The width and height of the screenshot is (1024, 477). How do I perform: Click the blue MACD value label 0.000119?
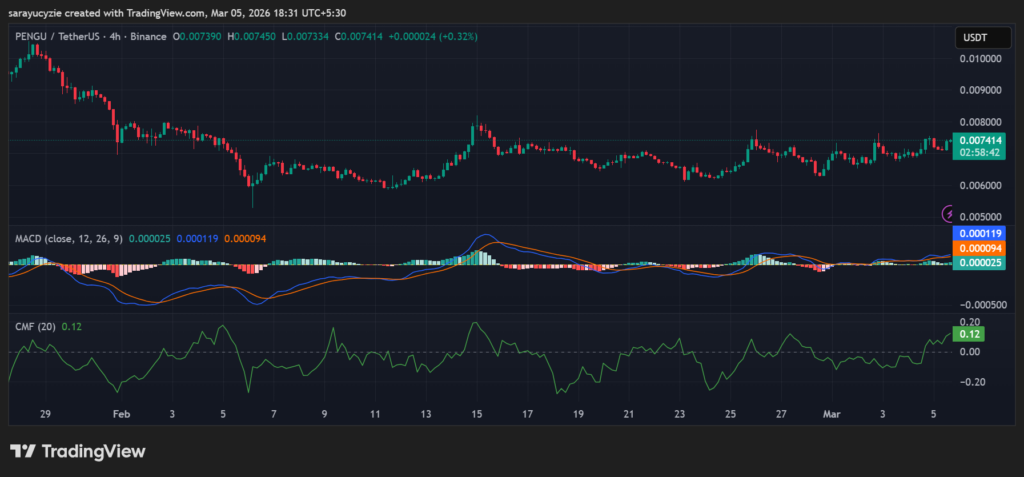coord(975,233)
